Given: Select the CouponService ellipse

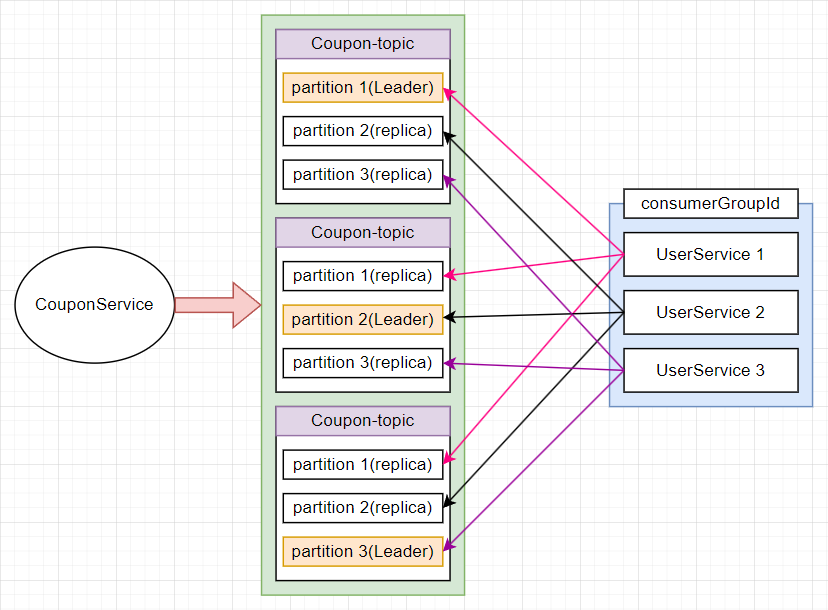Looking at the screenshot, I should coord(95,305).
